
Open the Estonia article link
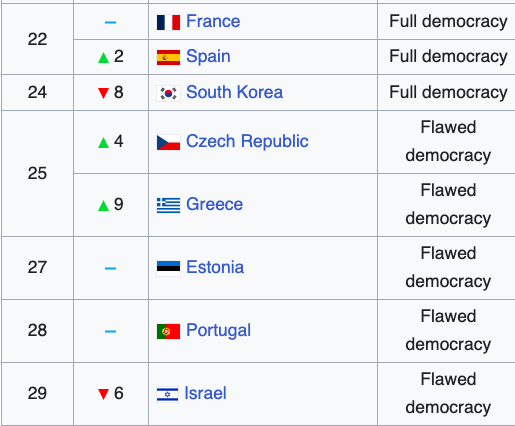click(215, 267)
